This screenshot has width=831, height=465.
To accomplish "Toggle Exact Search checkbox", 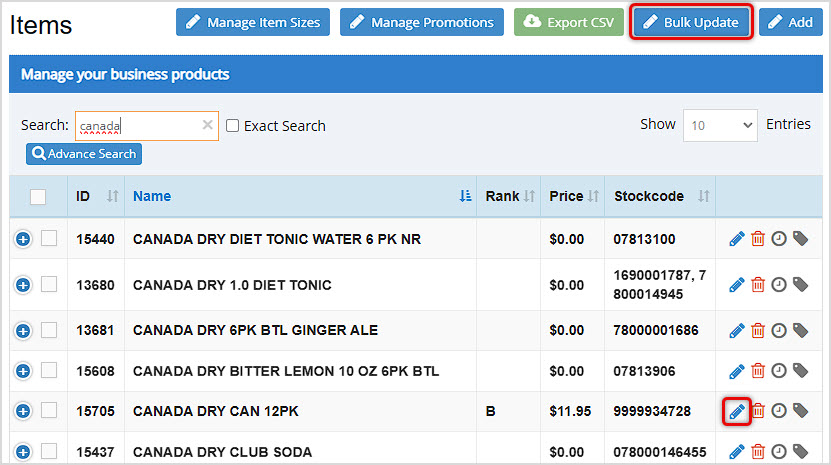I will [232, 126].
